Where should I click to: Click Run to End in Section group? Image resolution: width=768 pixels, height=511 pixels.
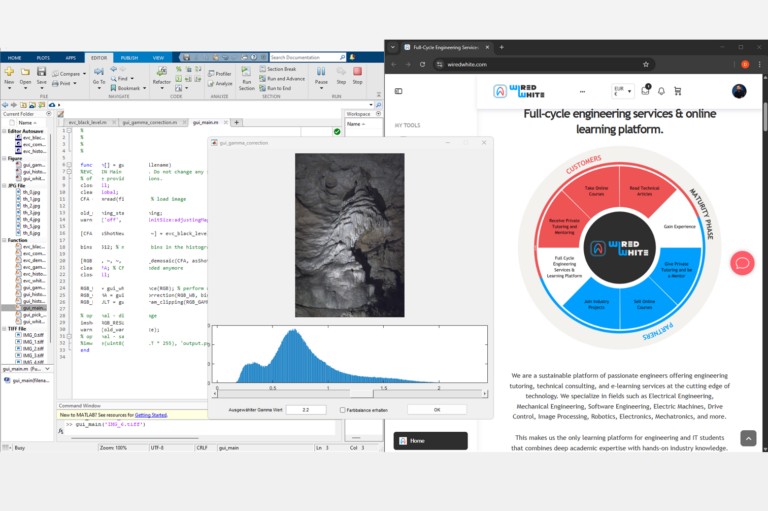tap(275, 88)
